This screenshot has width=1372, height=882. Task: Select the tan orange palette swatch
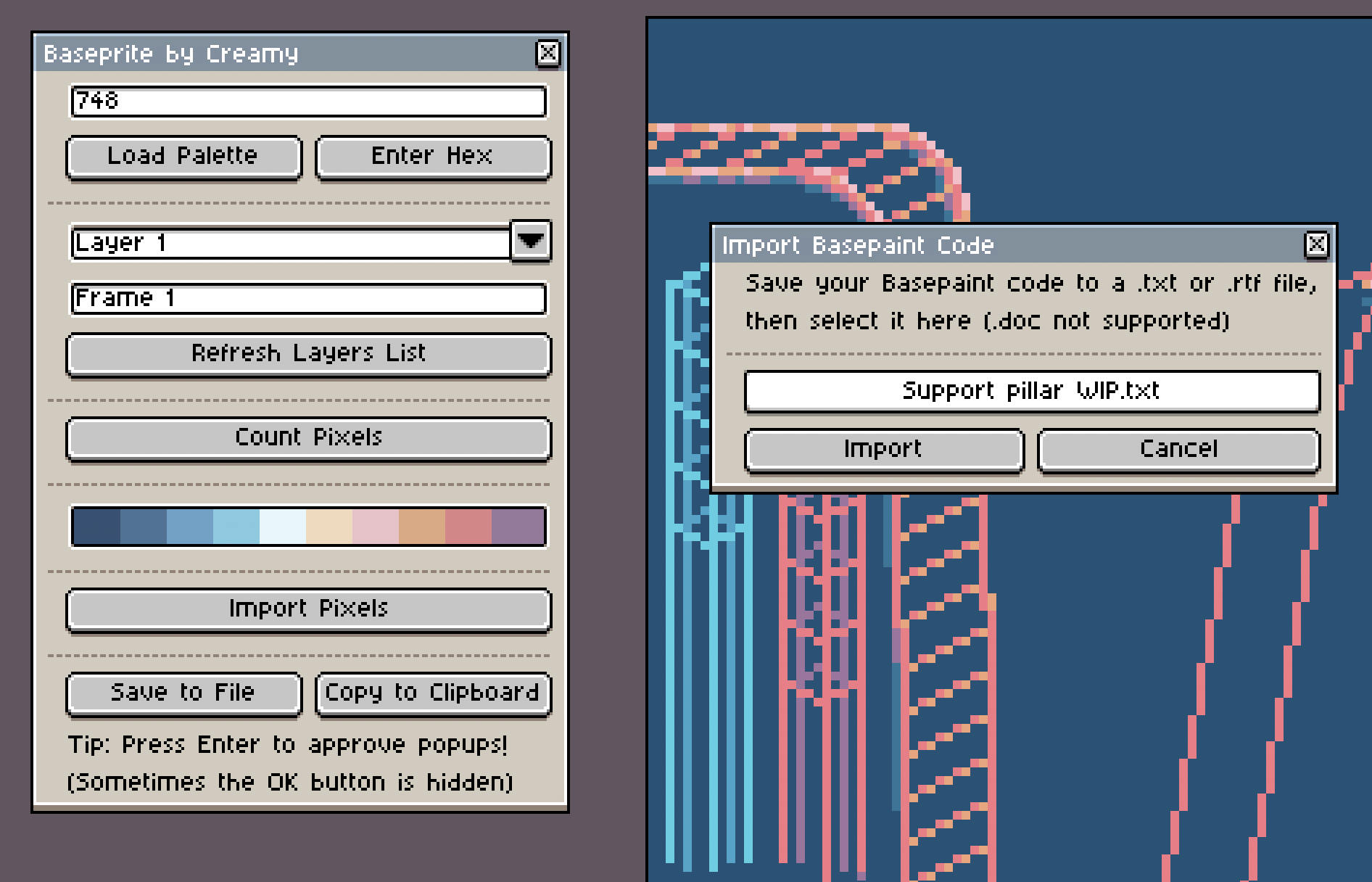pos(422,526)
